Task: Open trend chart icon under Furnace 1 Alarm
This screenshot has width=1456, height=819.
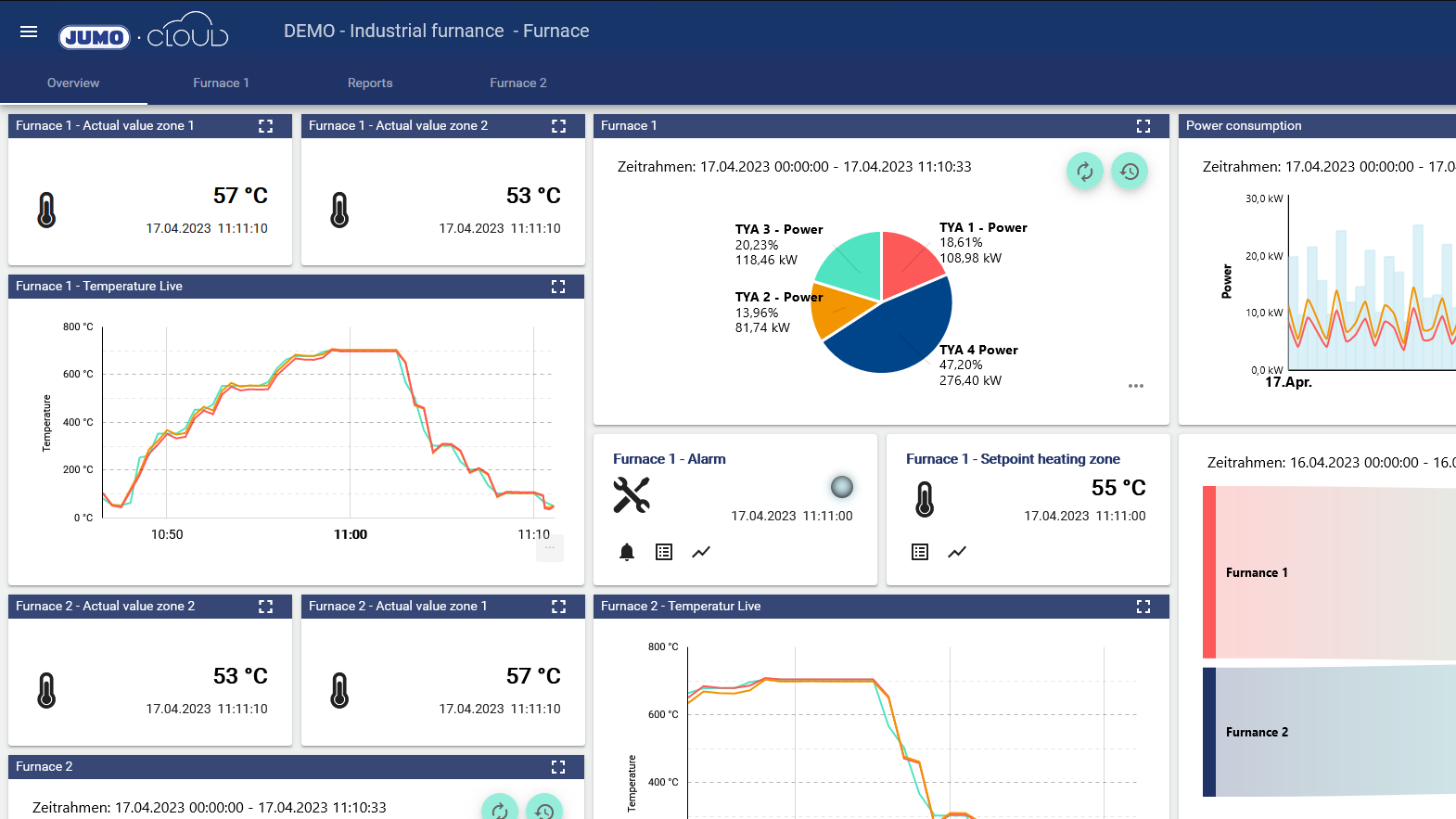Action: [x=701, y=552]
